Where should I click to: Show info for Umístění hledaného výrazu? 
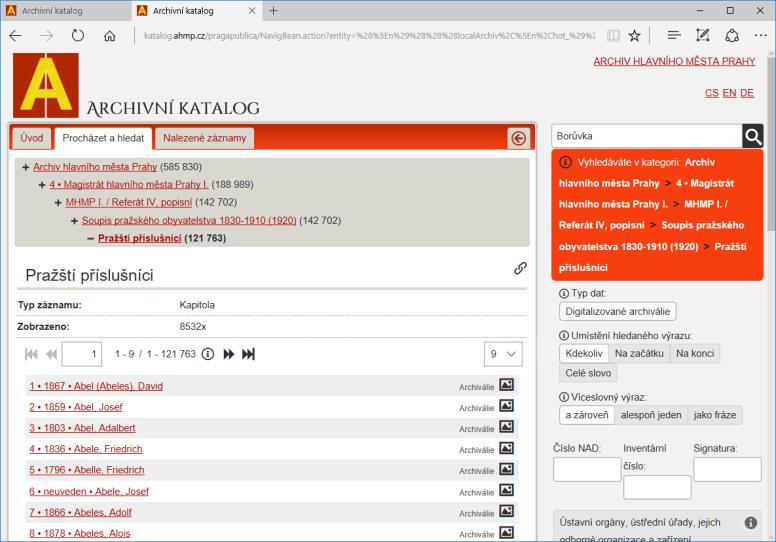click(563, 336)
